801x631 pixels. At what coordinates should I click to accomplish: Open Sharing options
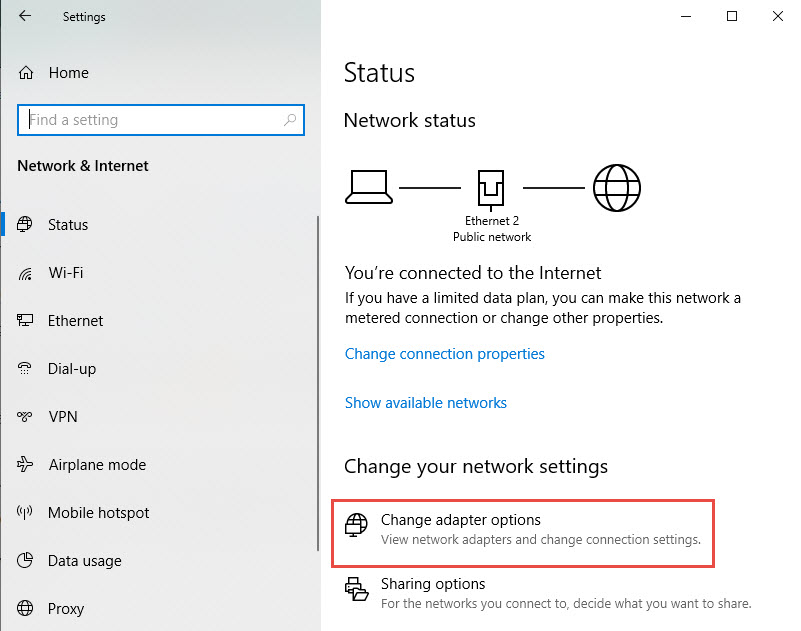(x=433, y=584)
